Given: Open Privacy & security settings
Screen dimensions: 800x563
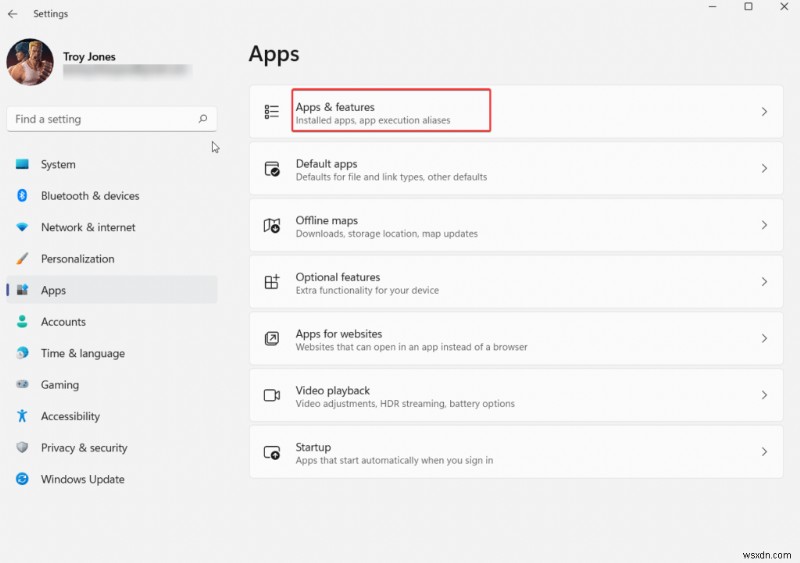Looking at the screenshot, I should 112,448.
